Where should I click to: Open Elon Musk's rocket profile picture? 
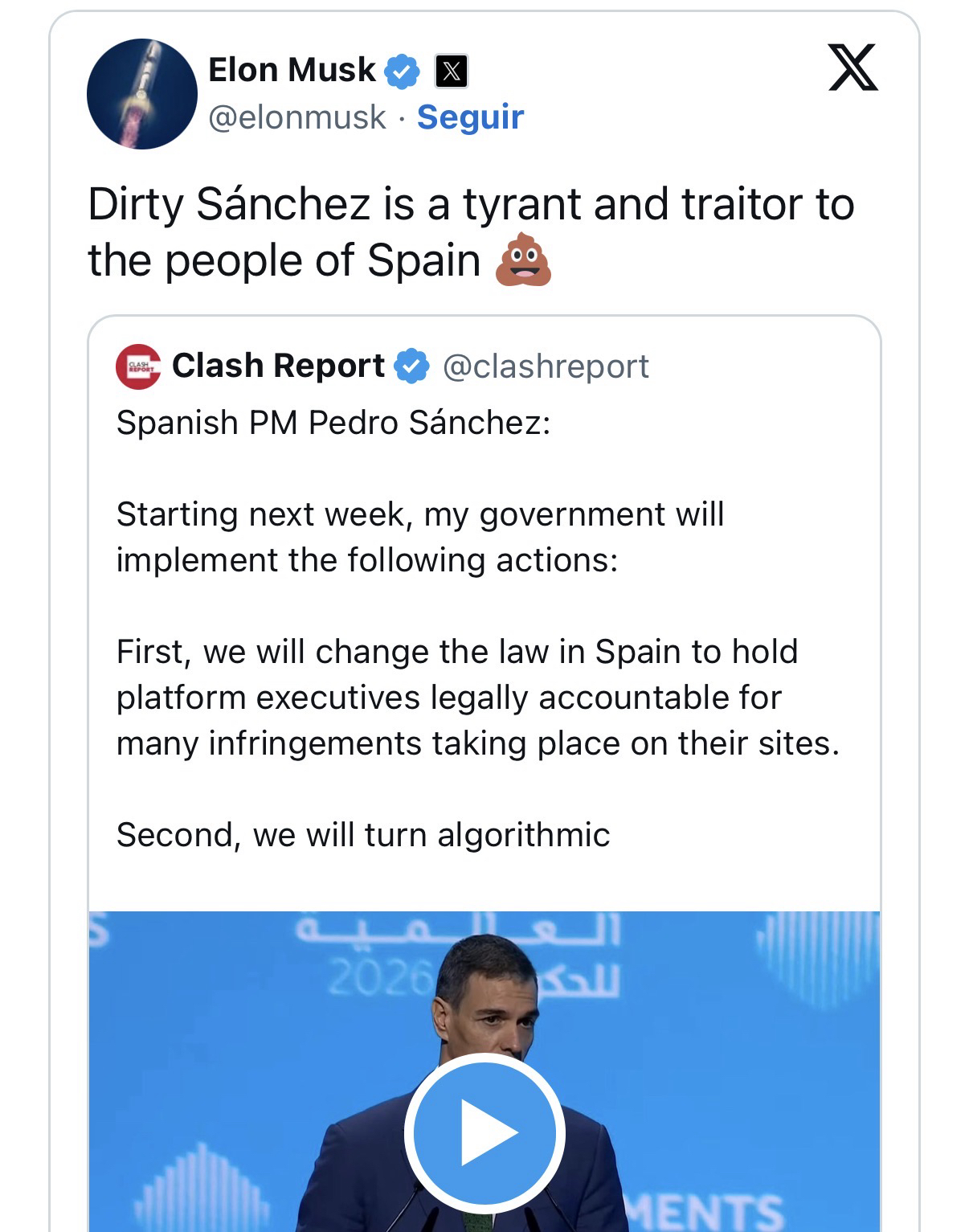click(x=142, y=94)
